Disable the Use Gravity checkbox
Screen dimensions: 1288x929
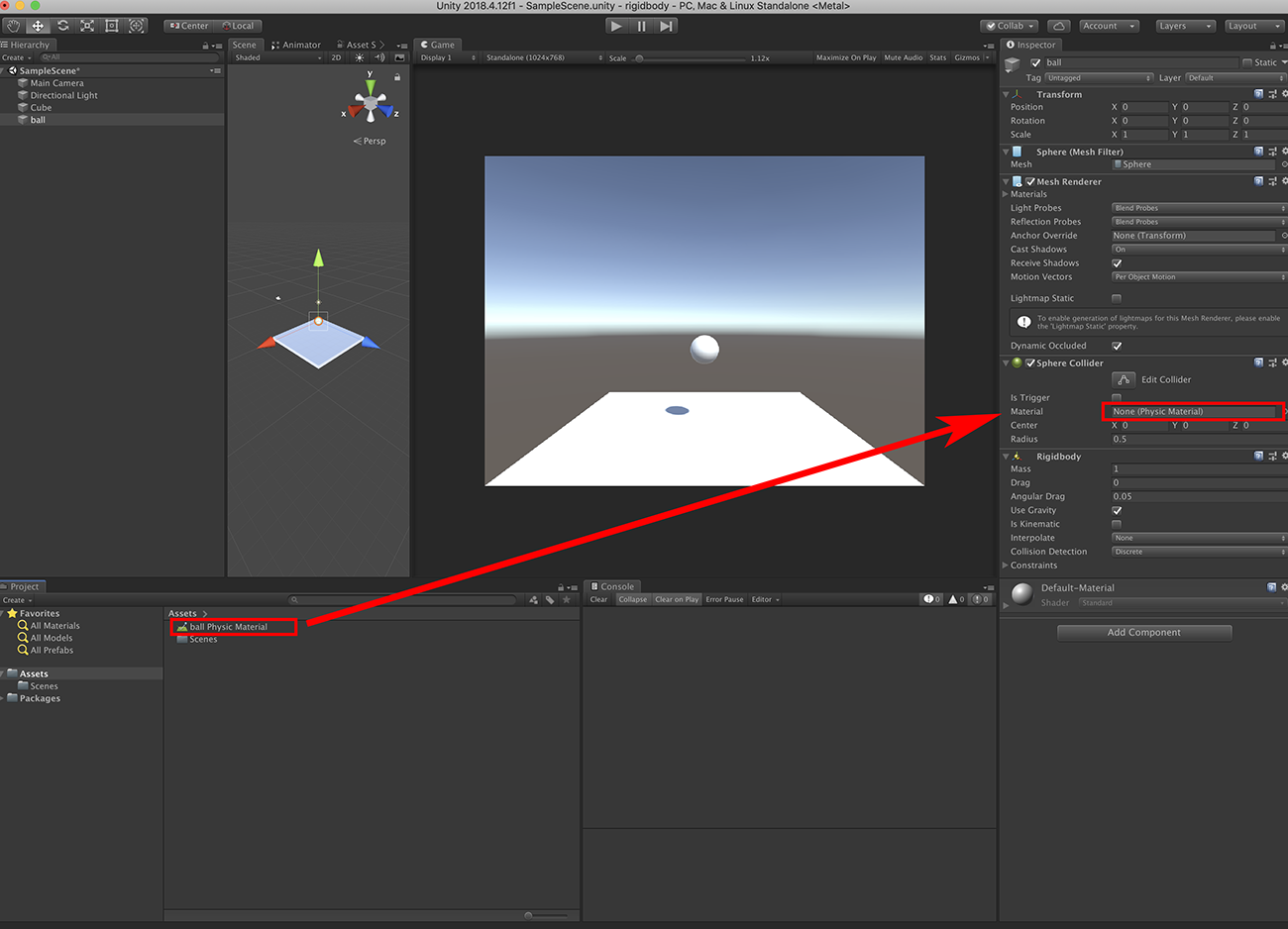1117,509
